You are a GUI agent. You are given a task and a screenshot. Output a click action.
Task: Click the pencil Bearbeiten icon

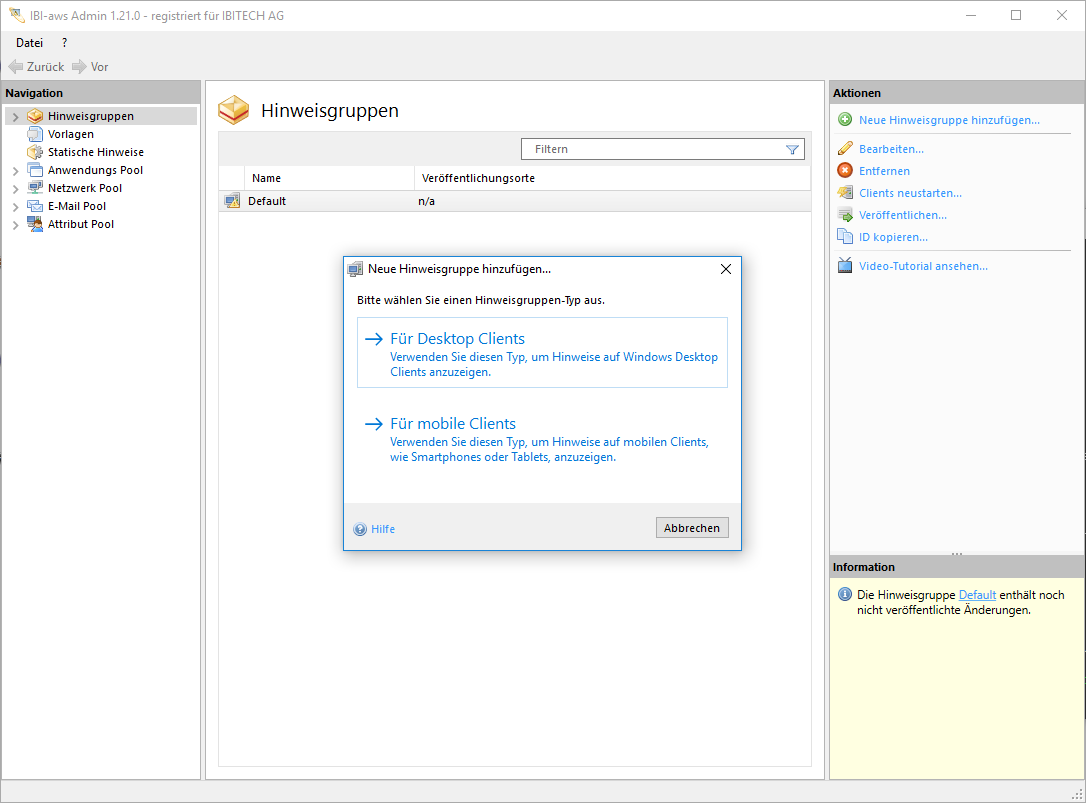point(845,149)
